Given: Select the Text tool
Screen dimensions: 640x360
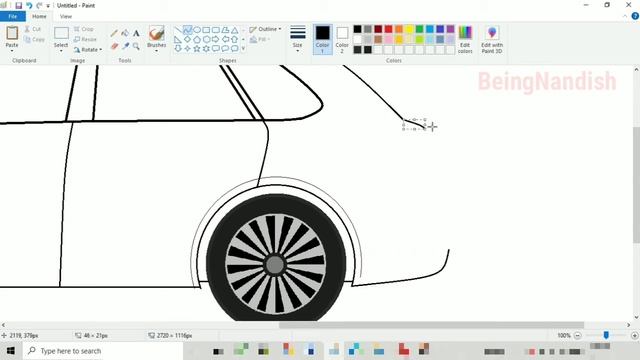Looking at the screenshot, I should click(136, 33).
